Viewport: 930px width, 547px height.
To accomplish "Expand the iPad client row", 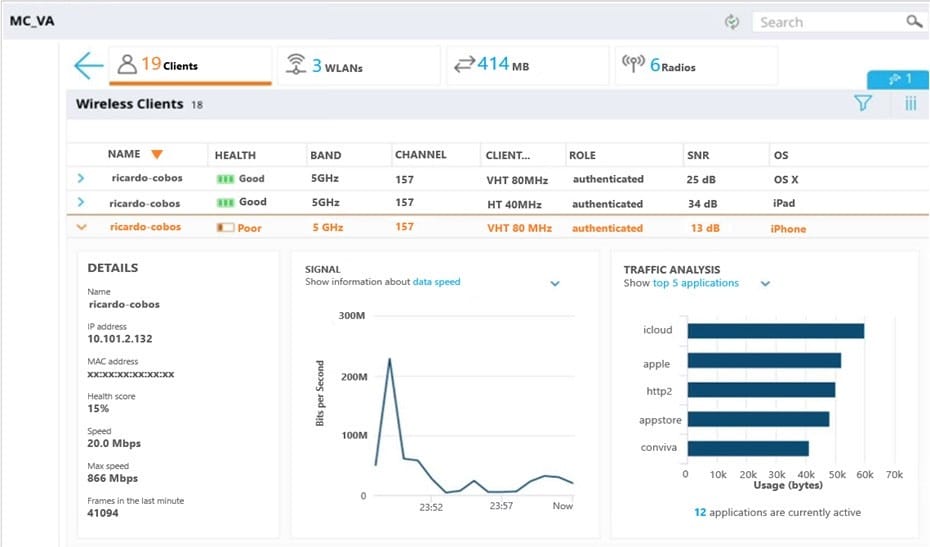I will [x=82, y=203].
